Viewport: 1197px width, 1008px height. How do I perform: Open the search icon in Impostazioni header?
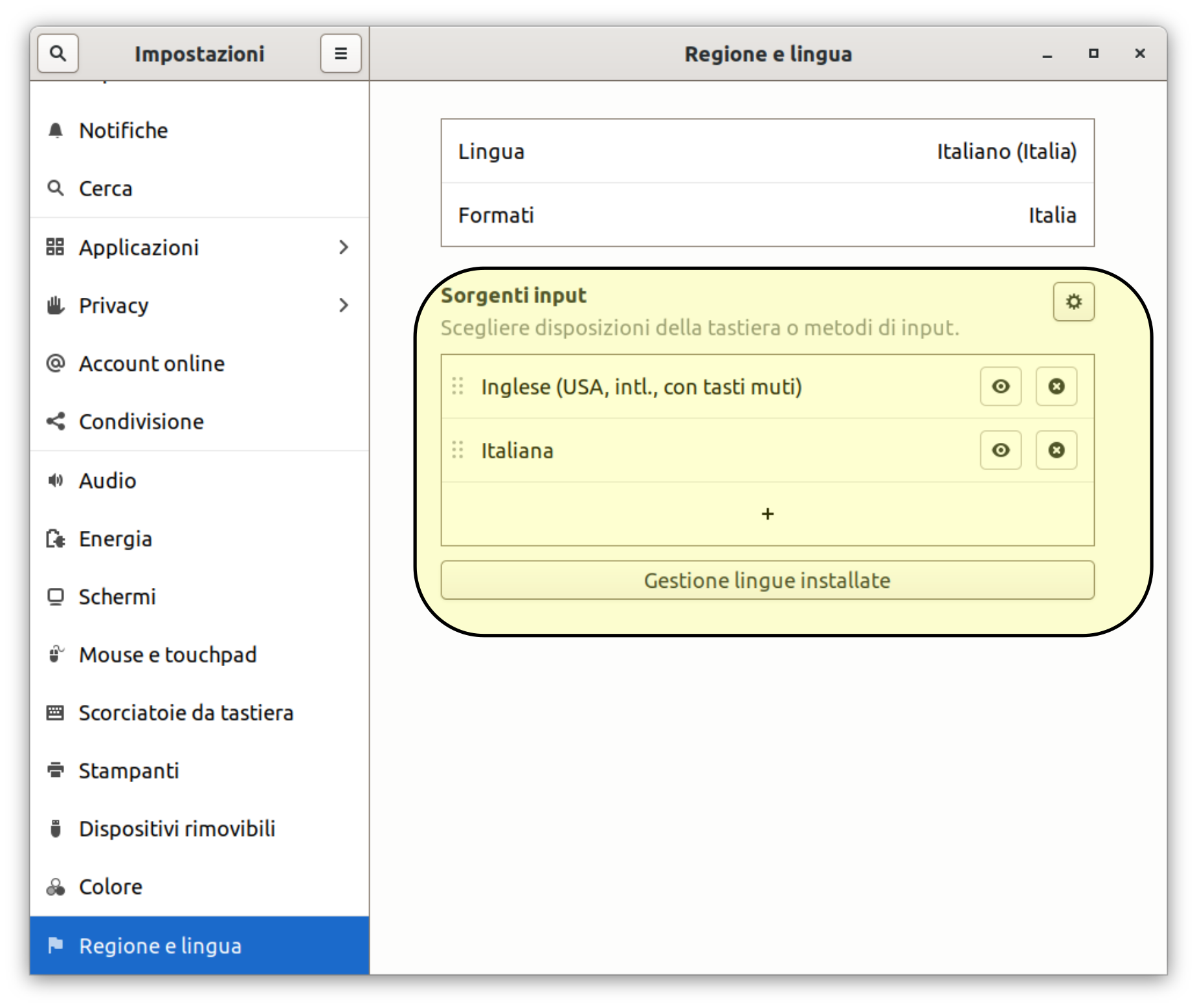[58, 53]
